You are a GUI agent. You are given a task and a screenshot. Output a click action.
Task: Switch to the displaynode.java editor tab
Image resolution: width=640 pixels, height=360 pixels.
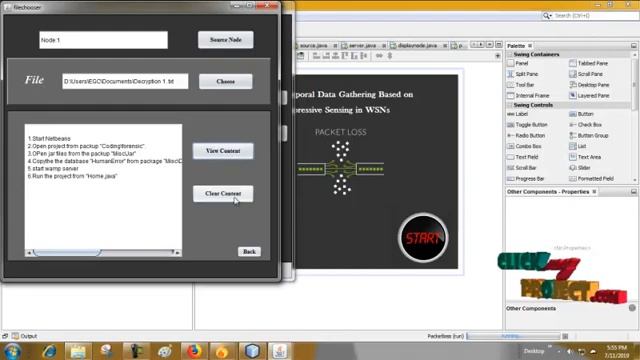[x=416, y=46]
